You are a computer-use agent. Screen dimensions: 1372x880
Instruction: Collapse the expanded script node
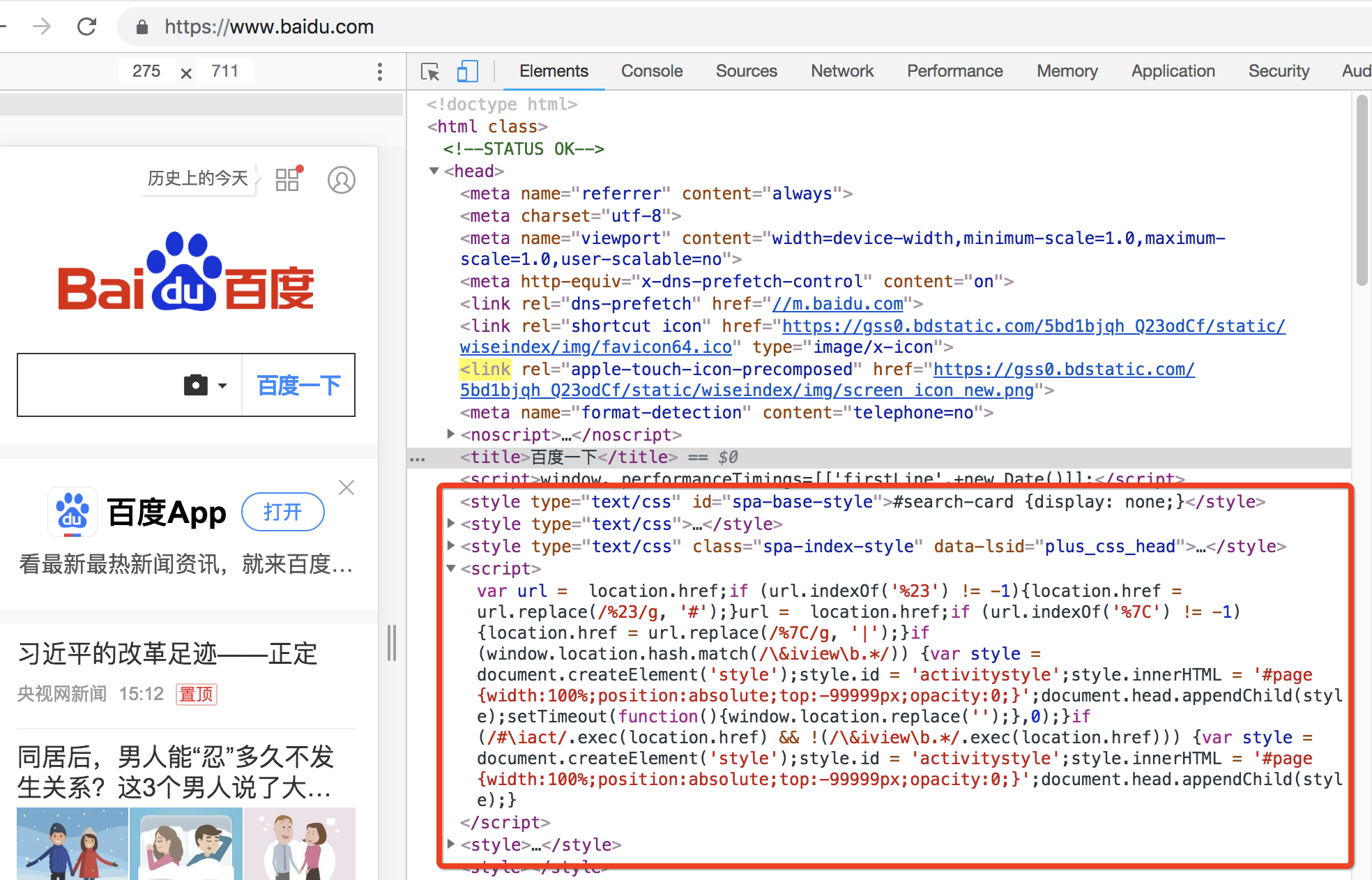450,568
